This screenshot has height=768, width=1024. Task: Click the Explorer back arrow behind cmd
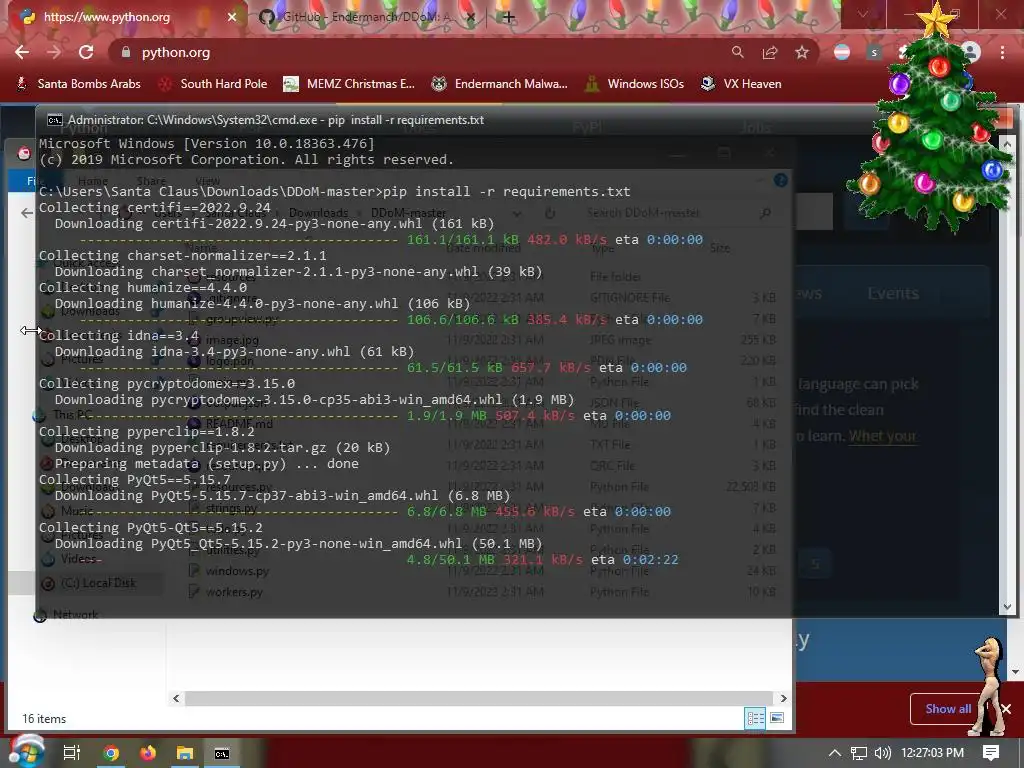(27, 213)
